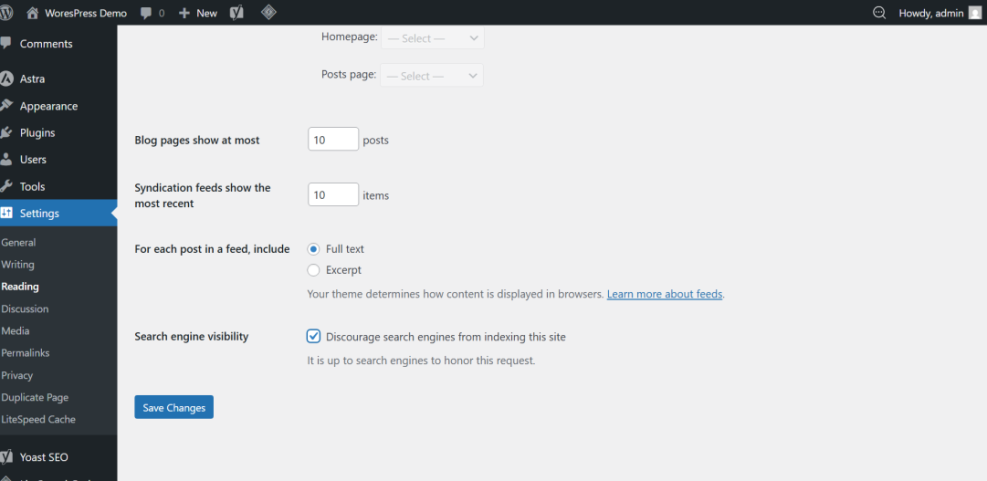The image size is (987, 481).
Task: Open the home icon for WoresPress Demo
Action: pos(33,13)
